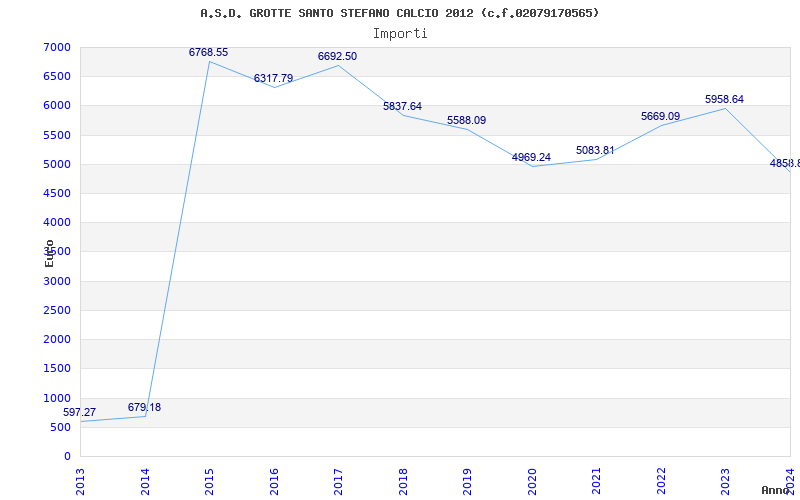The width and height of the screenshot is (800, 500).
Task: Click the x-axis year 2014
Action: [x=145, y=482]
